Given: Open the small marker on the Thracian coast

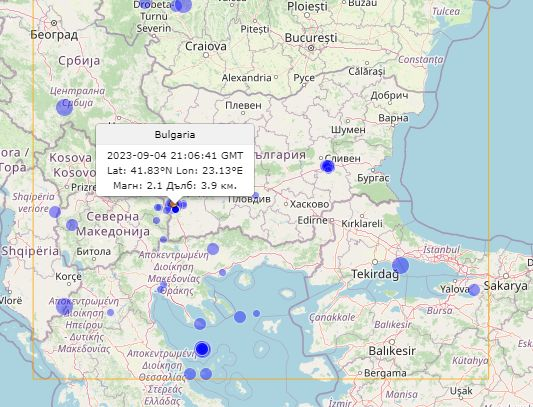Looking at the screenshot, I should click(x=222, y=272).
